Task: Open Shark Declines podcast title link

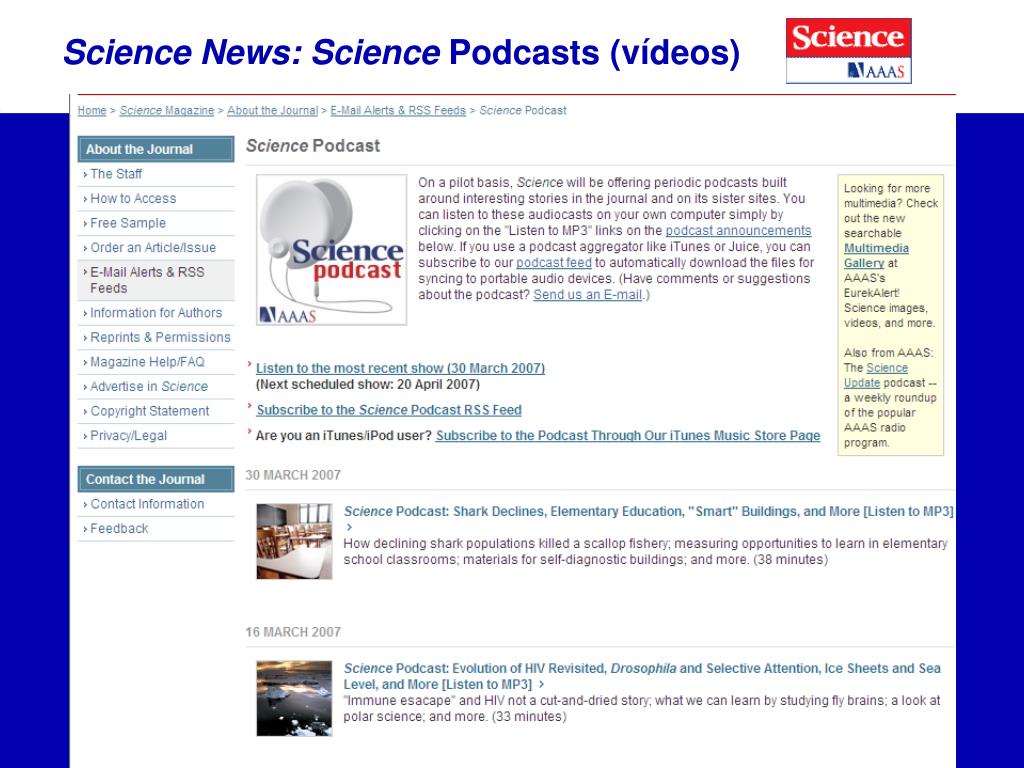Action: pyautogui.click(x=648, y=511)
